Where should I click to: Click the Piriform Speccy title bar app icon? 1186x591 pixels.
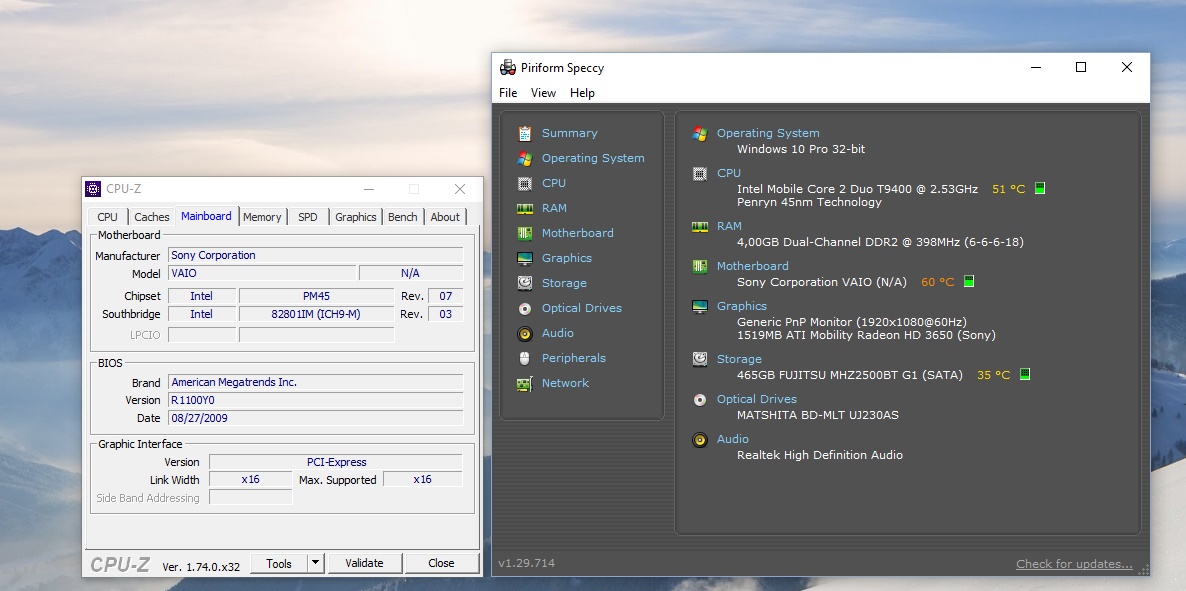pyautogui.click(x=508, y=67)
